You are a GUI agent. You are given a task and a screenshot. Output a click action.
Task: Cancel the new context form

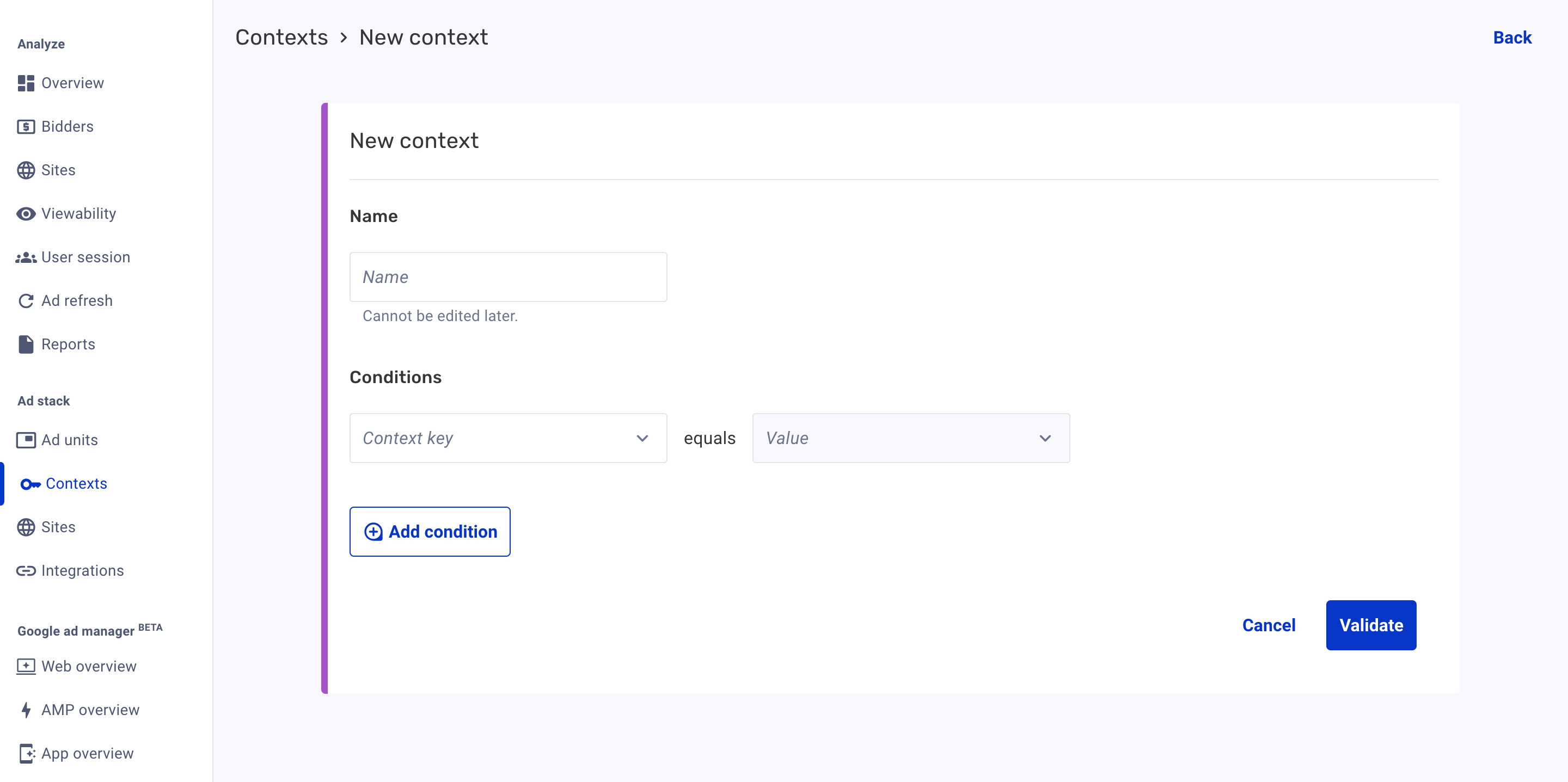1269,625
